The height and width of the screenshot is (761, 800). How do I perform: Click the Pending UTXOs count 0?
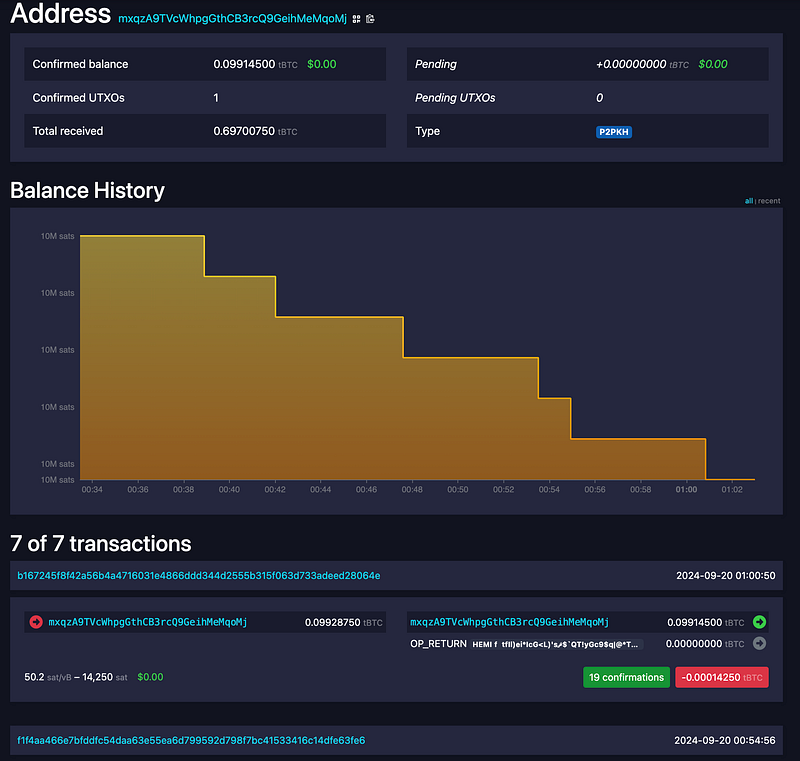click(x=599, y=98)
